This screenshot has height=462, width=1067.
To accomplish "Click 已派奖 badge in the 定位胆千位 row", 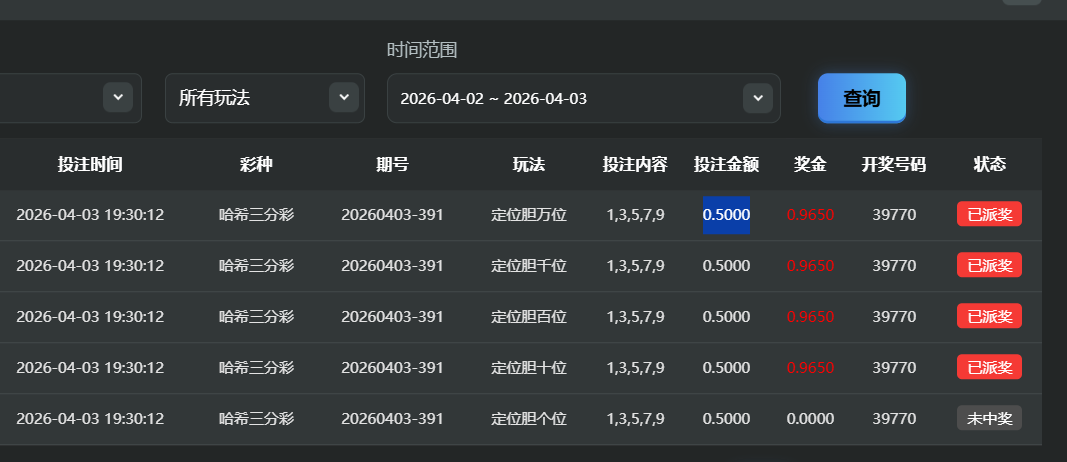I will (x=989, y=265).
